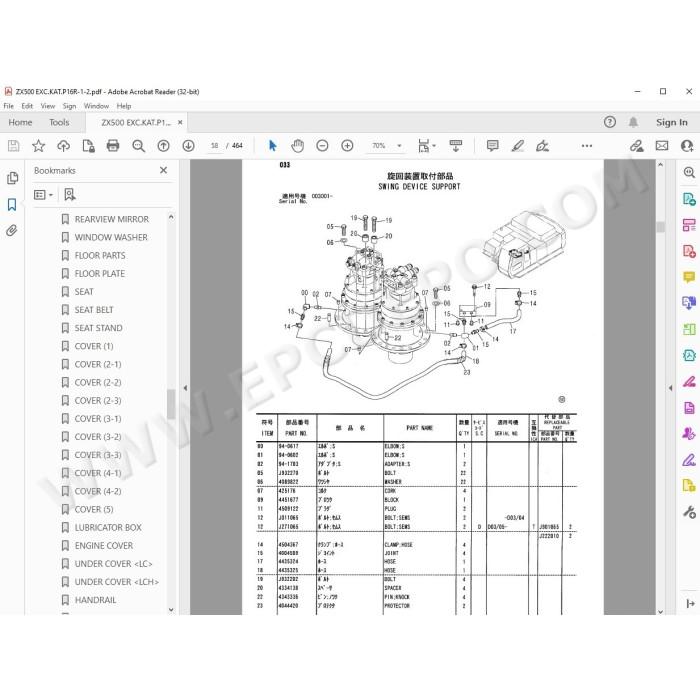Open the Window menu
Screen dimensions: 700x700
(96, 106)
